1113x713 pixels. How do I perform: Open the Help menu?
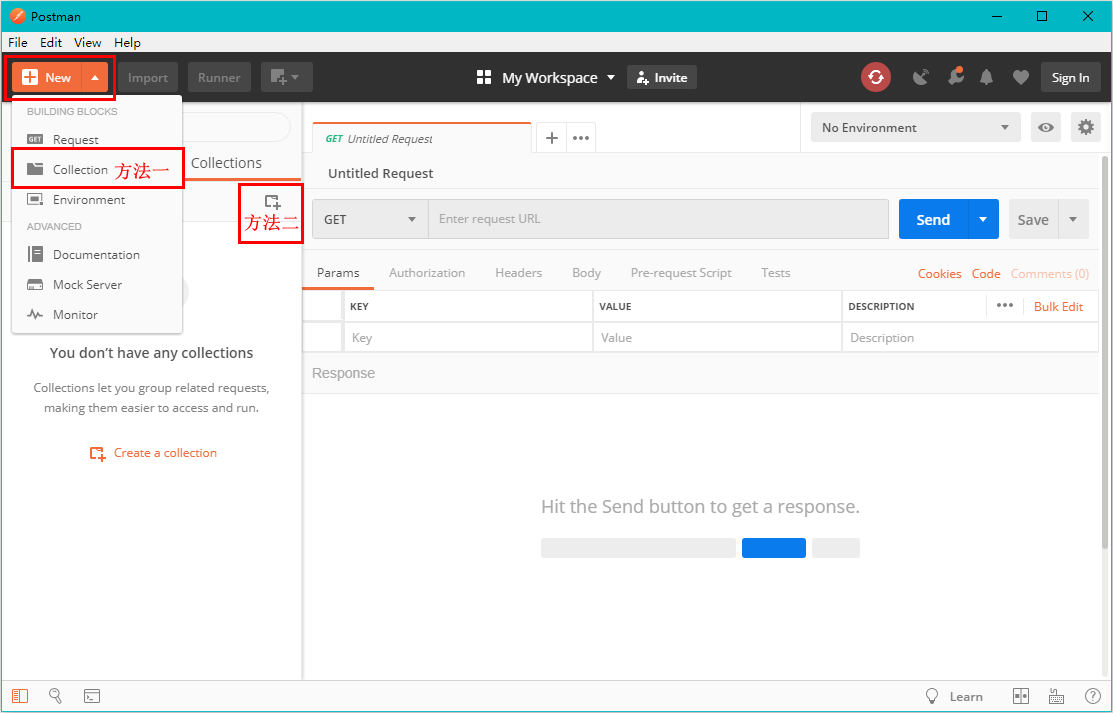128,43
